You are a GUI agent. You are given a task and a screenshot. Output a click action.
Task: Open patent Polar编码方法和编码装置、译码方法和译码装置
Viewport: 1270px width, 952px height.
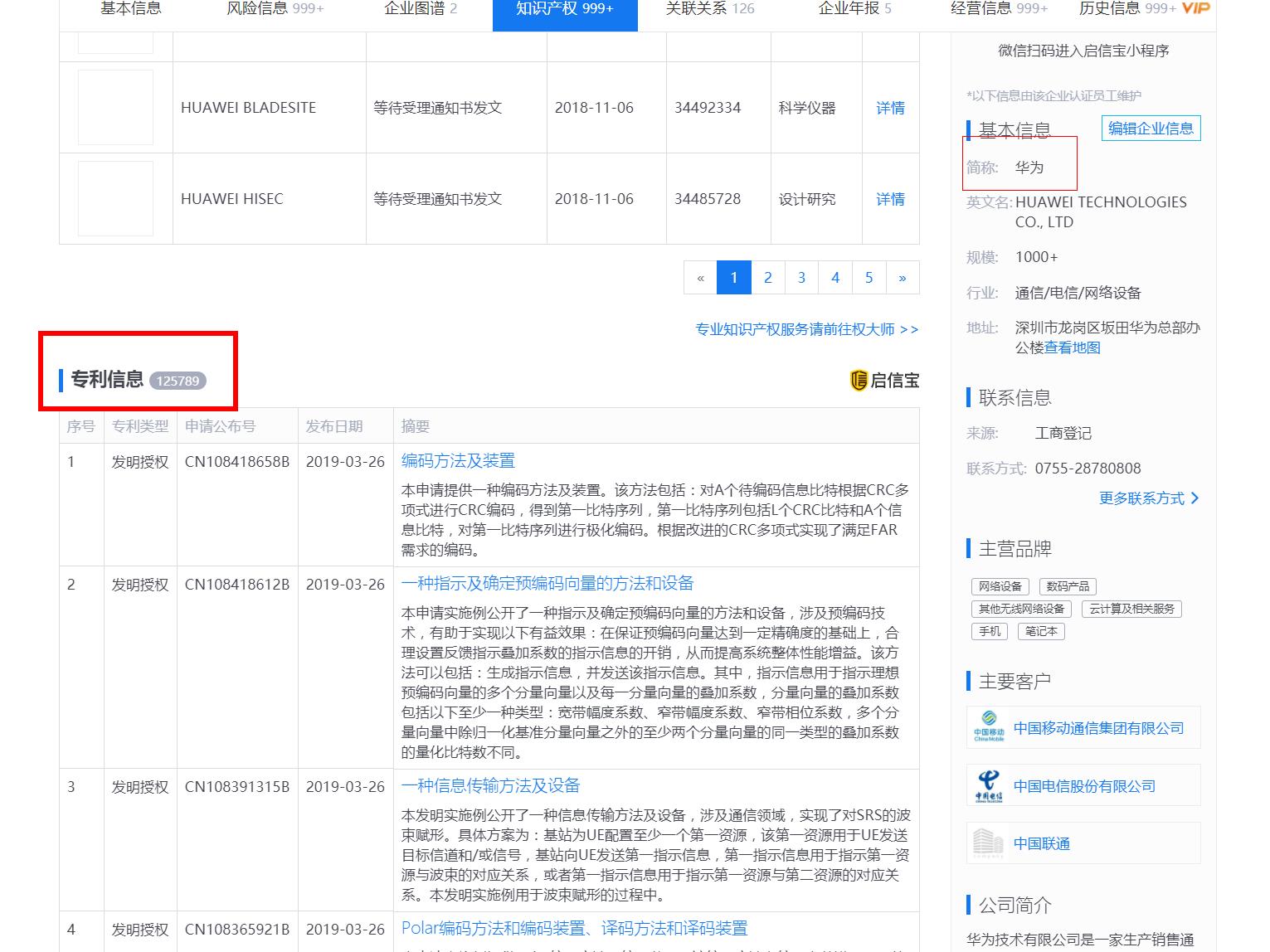pos(574,928)
